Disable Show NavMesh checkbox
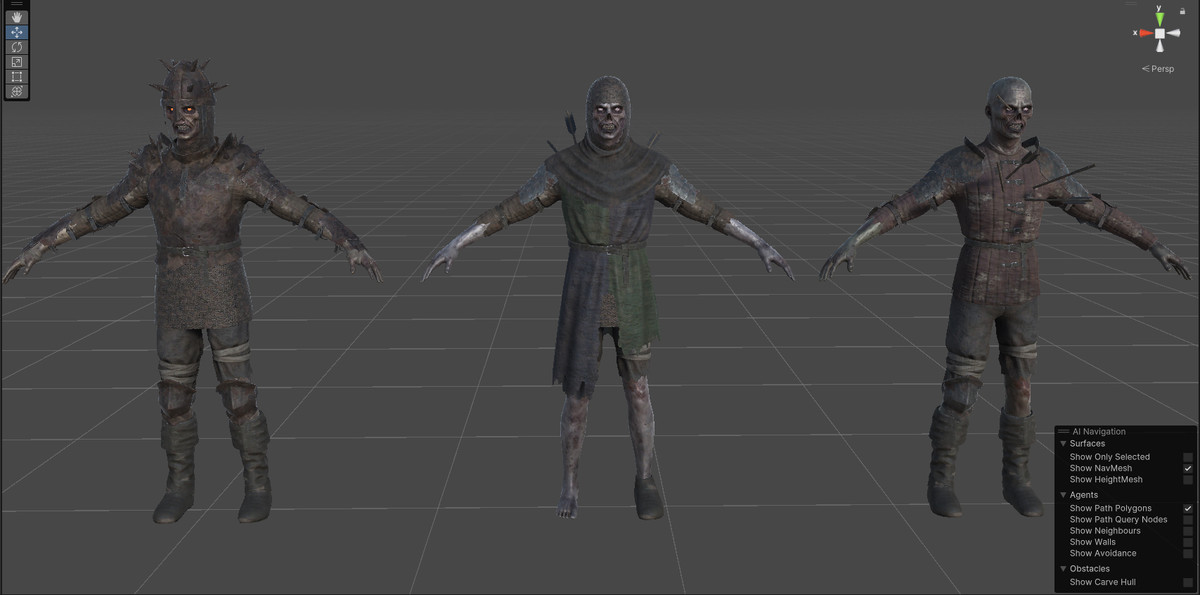This screenshot has height=595, width=1200. click(1188, 468)
